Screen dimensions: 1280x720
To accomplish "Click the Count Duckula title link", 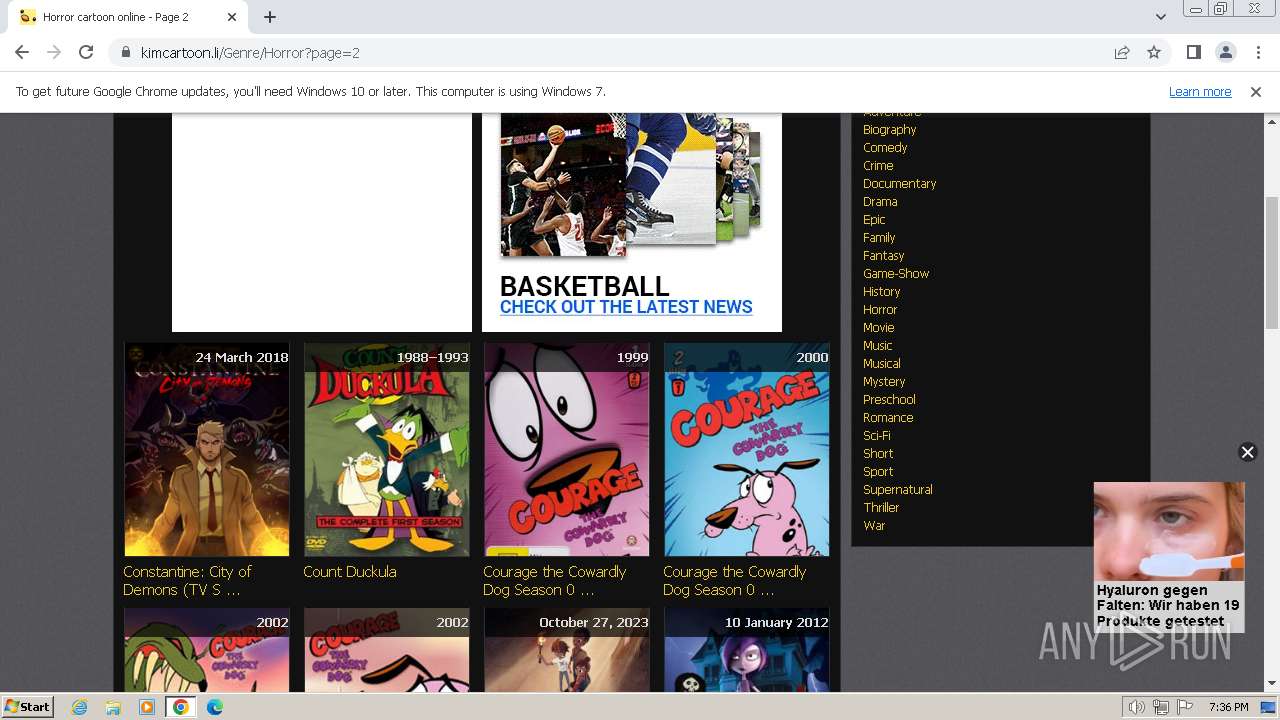I will pyautogui.click(x=350, y=571).
